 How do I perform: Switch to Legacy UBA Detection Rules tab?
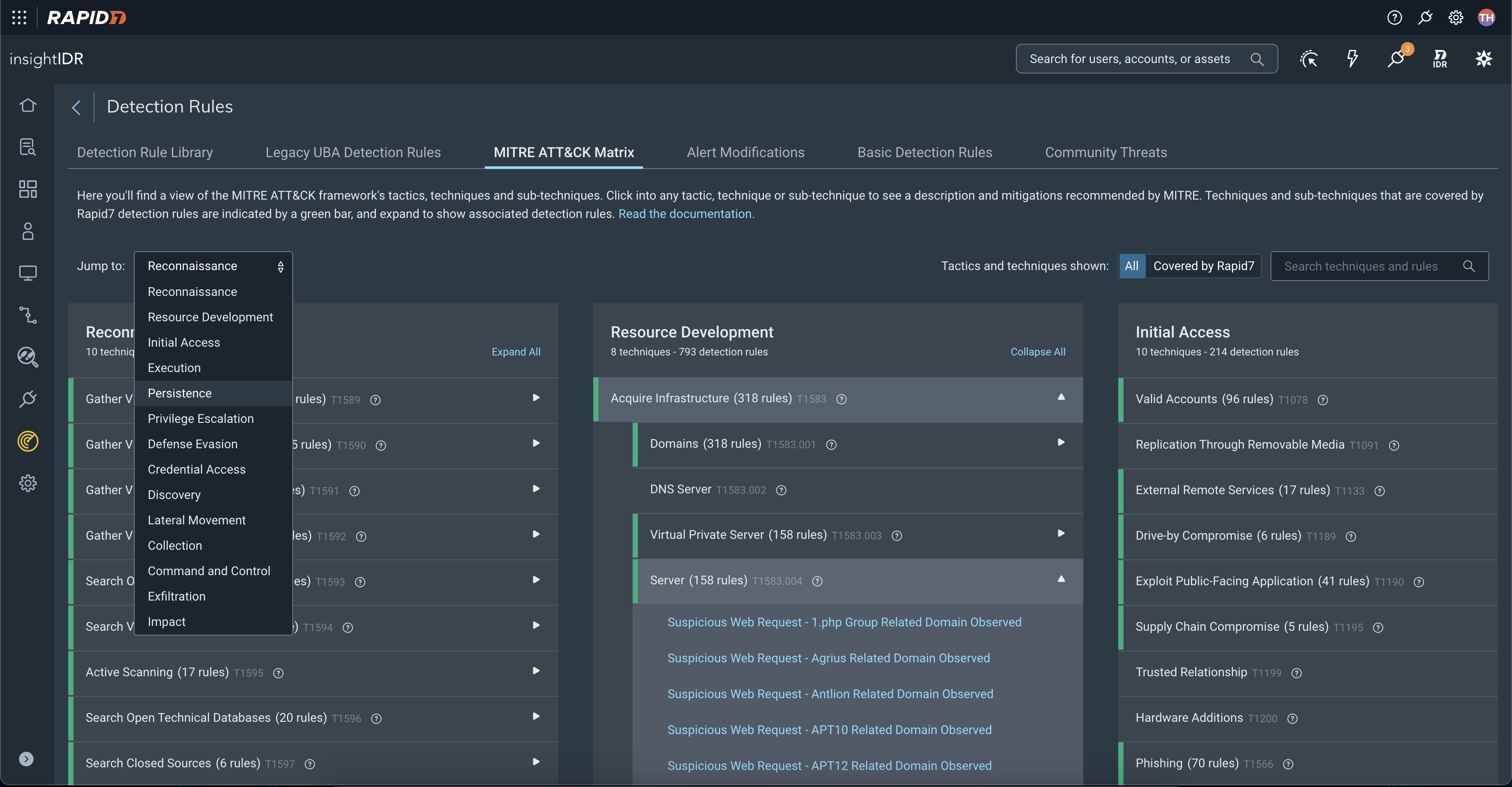point(353,152)
